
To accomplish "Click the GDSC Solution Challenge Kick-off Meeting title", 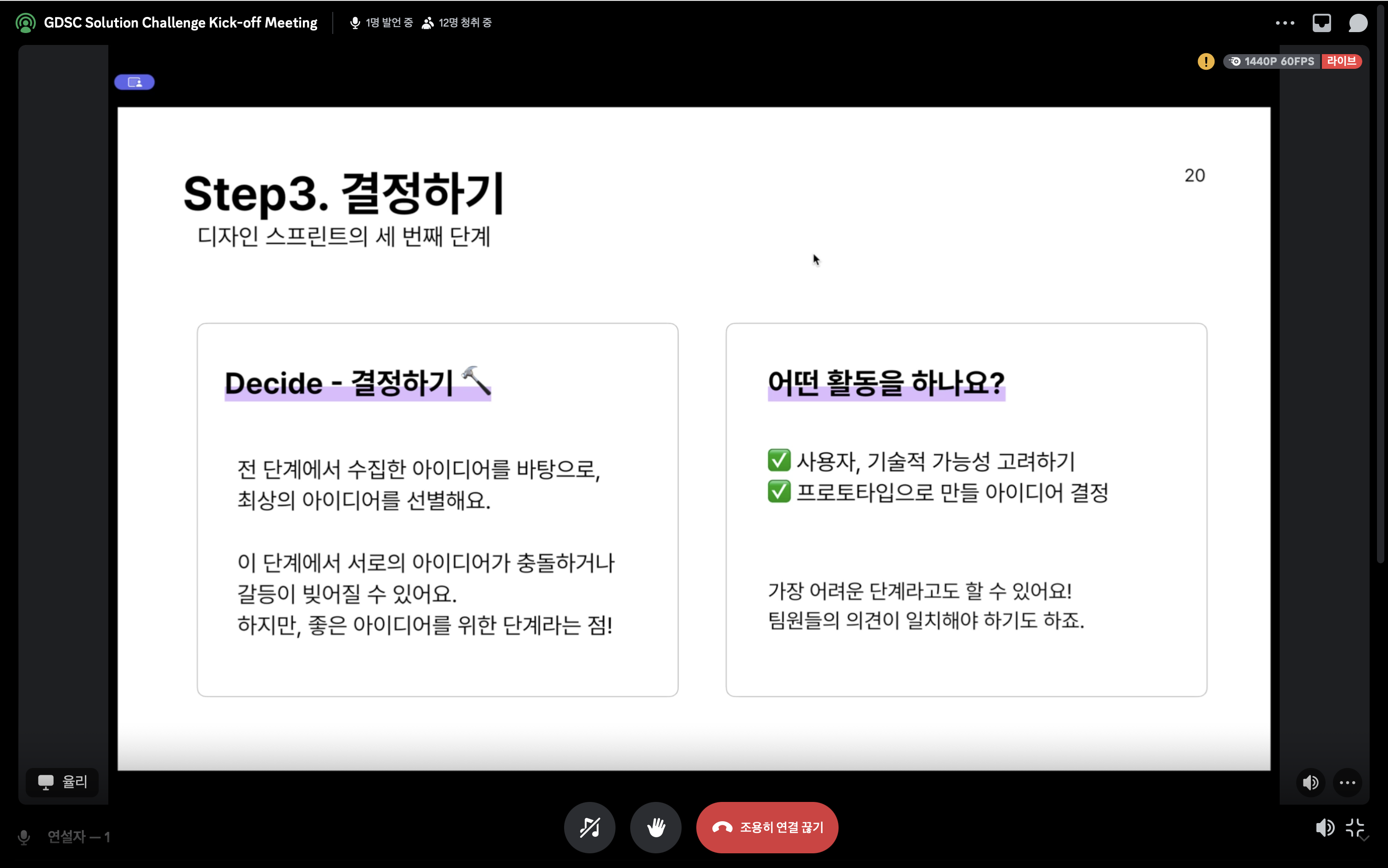I will (180, 23).
